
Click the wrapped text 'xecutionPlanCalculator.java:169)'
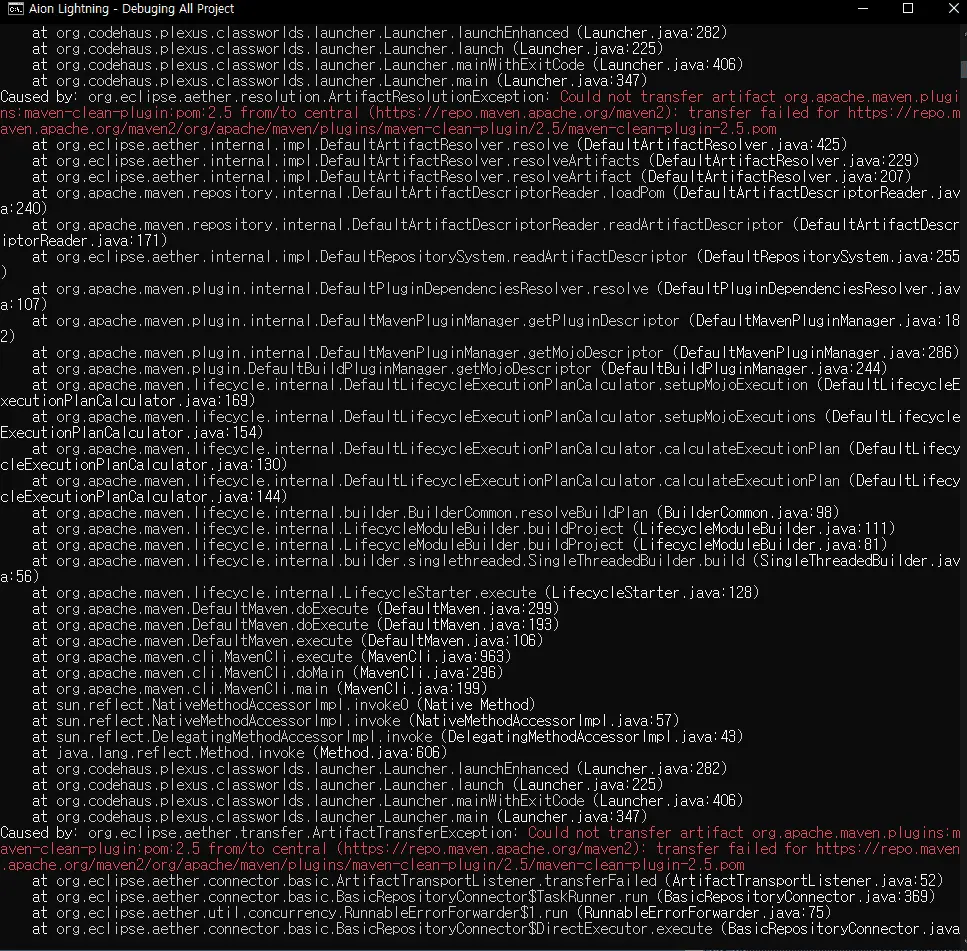coord(128,401)
